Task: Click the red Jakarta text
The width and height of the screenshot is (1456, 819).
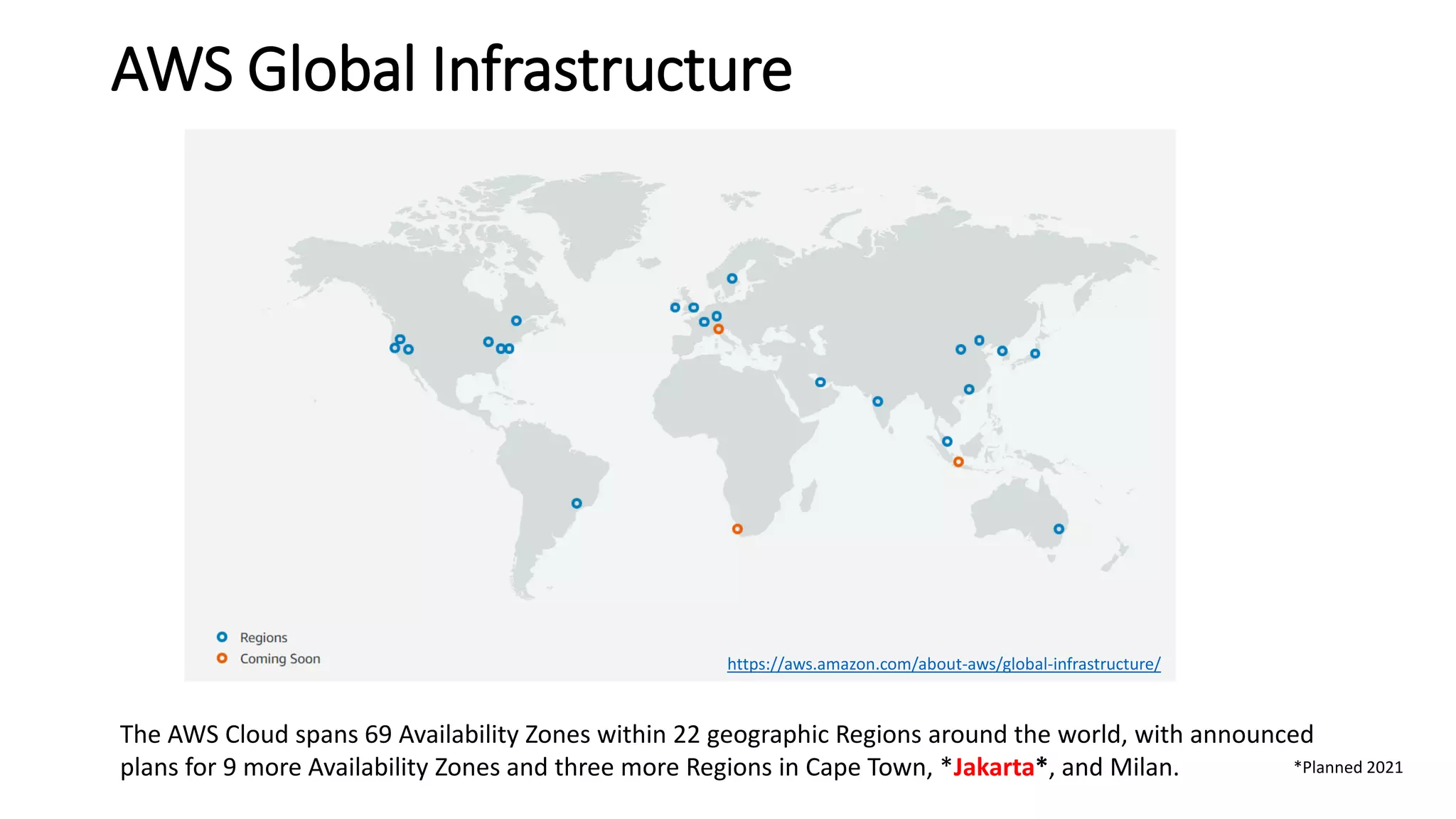Action: tap(993, 768)
